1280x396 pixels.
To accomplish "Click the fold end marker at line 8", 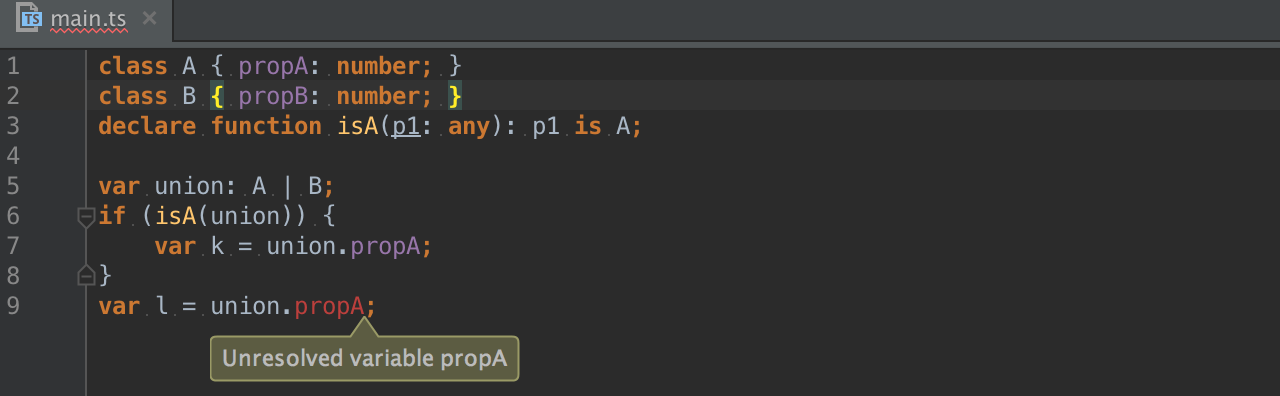I will tap(86, 275).
